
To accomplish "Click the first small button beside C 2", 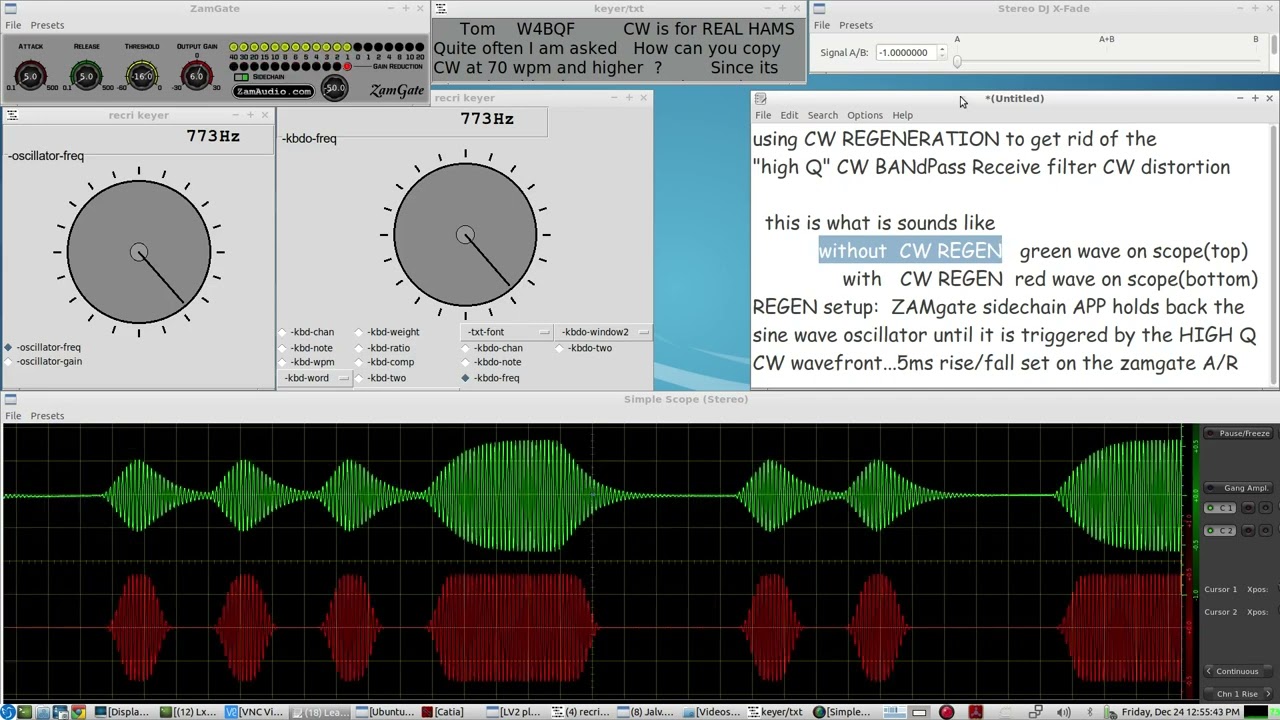I will coord(1250,531).
